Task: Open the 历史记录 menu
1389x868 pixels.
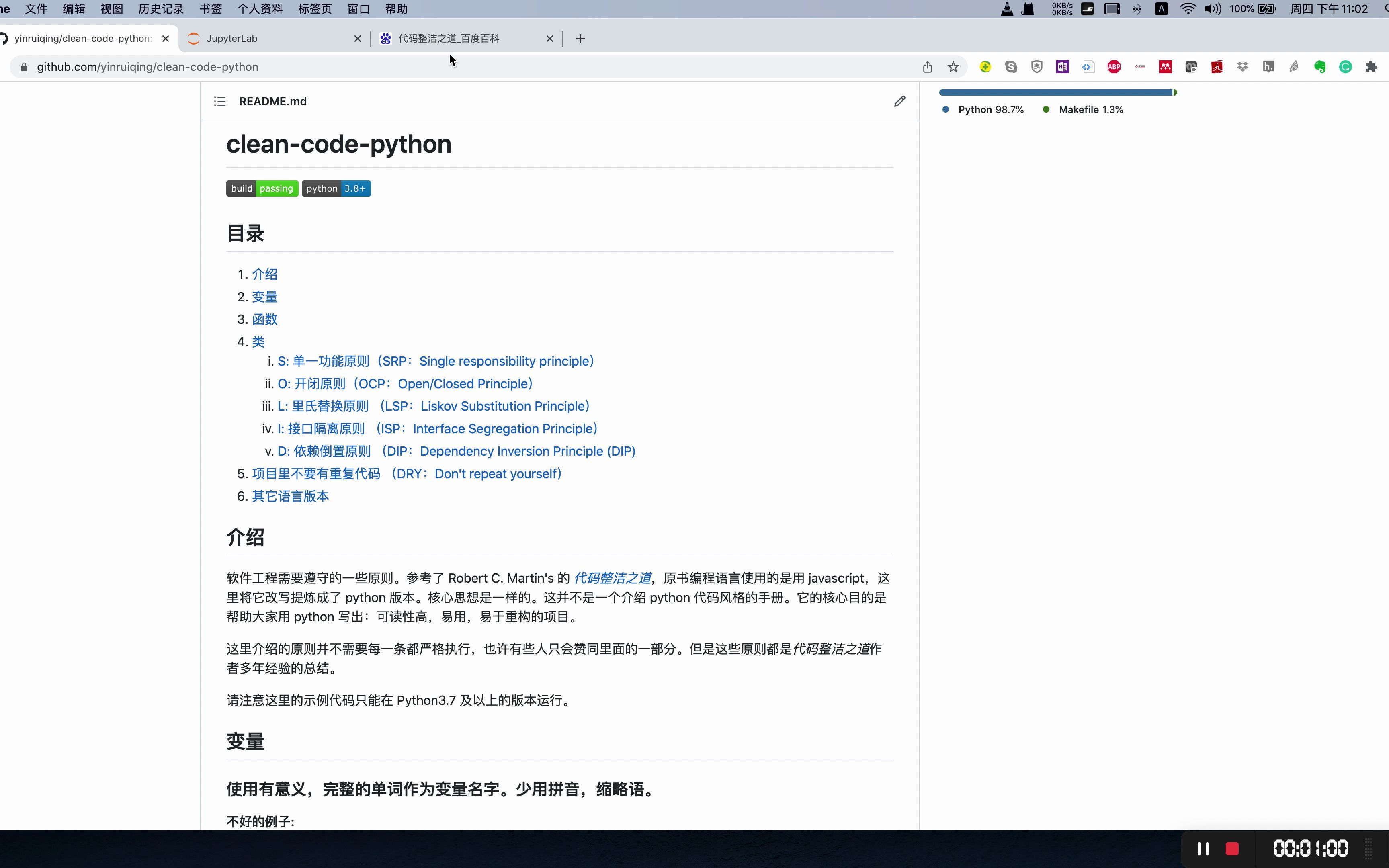Action: [x=161, y=9]
